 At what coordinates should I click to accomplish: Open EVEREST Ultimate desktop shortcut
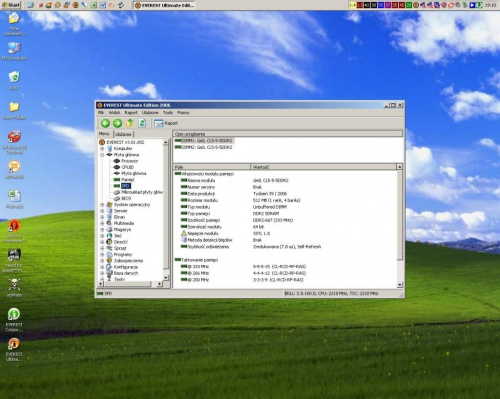pos(14,349)
